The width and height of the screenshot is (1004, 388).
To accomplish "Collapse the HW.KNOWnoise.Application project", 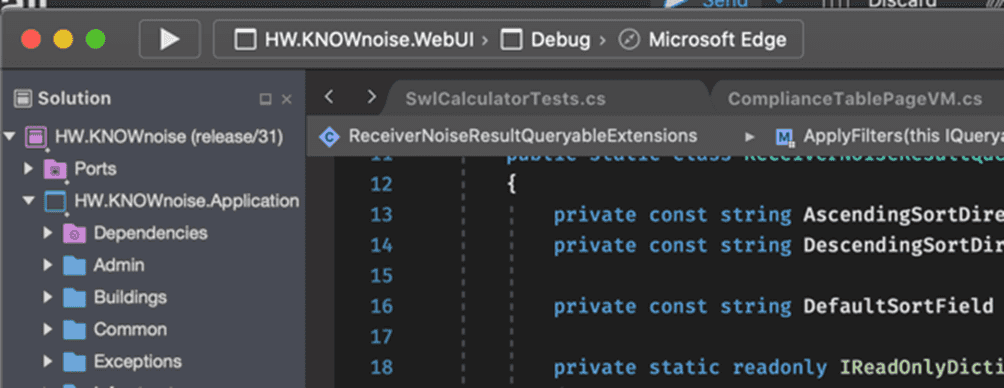I will point(28,200).
